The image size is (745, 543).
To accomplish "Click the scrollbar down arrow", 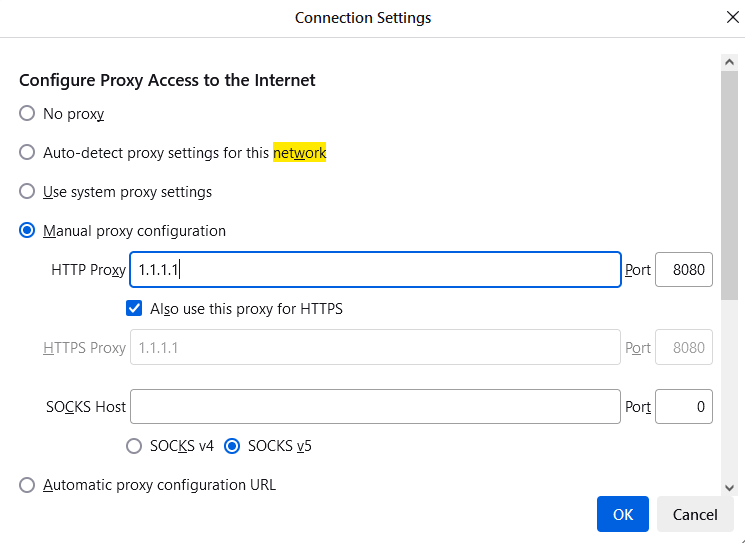I will [731, 487].
